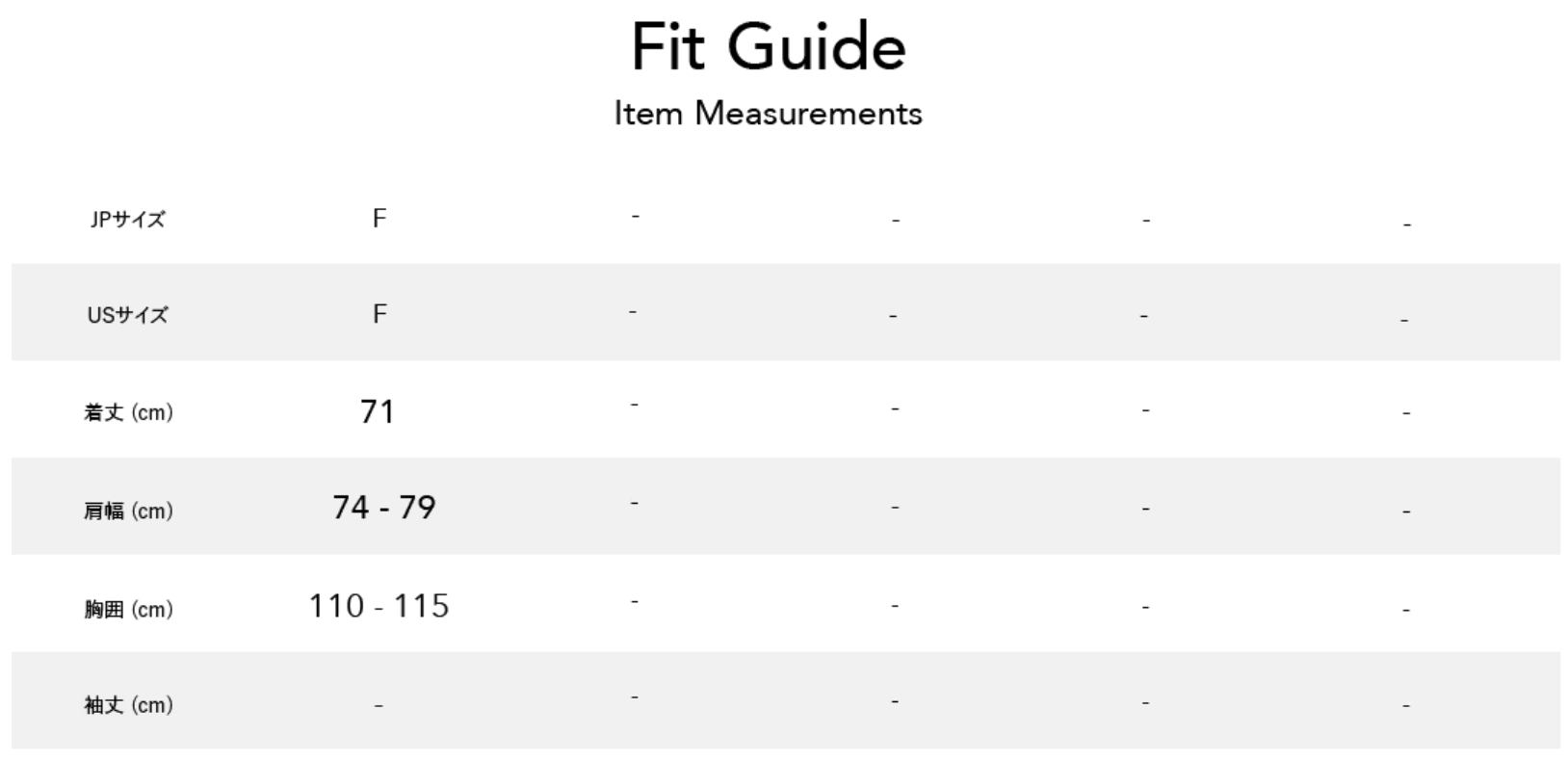Click the last dash in JPサイズ row

click(1406, 225)
